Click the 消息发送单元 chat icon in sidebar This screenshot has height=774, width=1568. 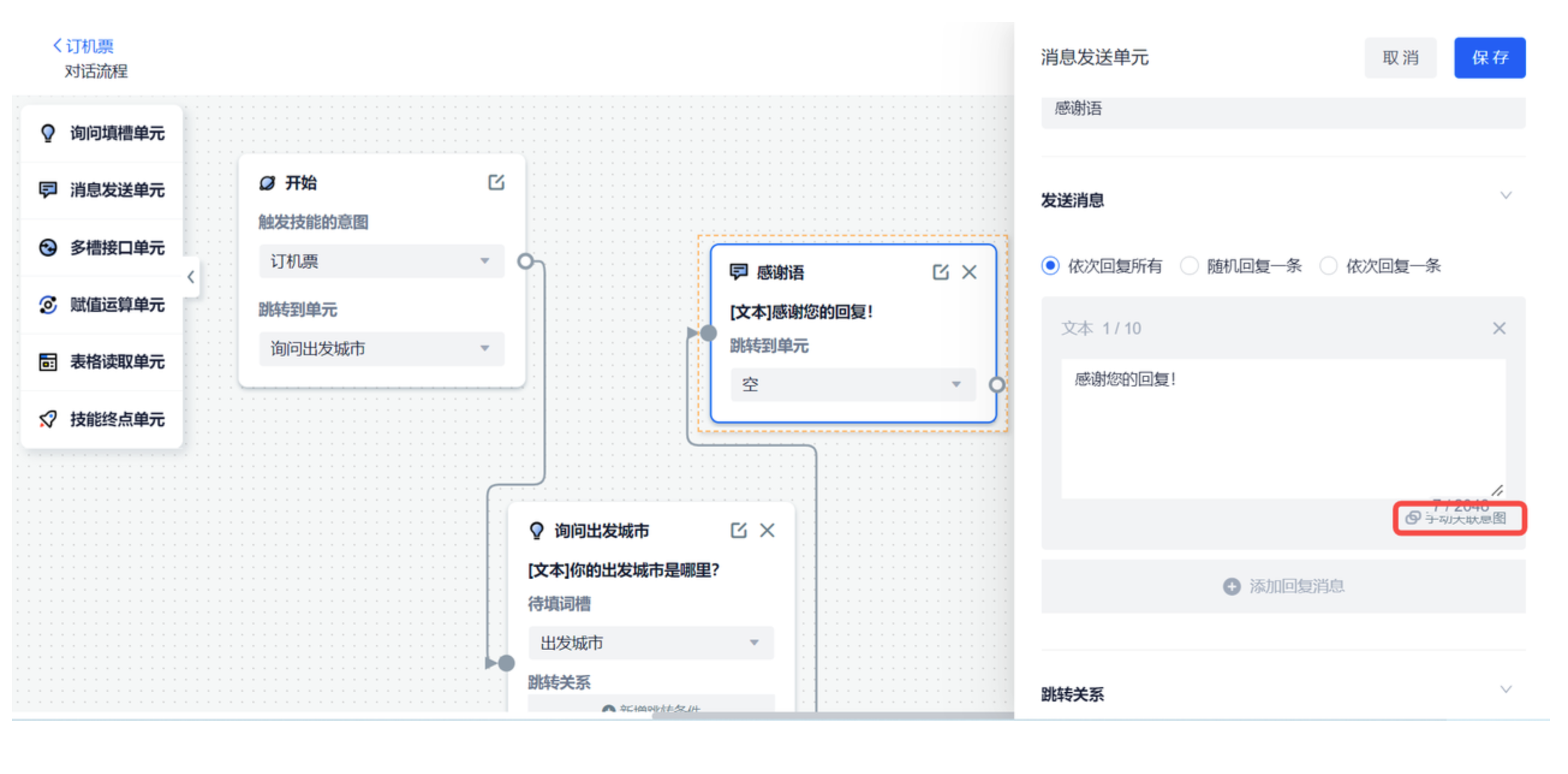(x=47, y=190)
